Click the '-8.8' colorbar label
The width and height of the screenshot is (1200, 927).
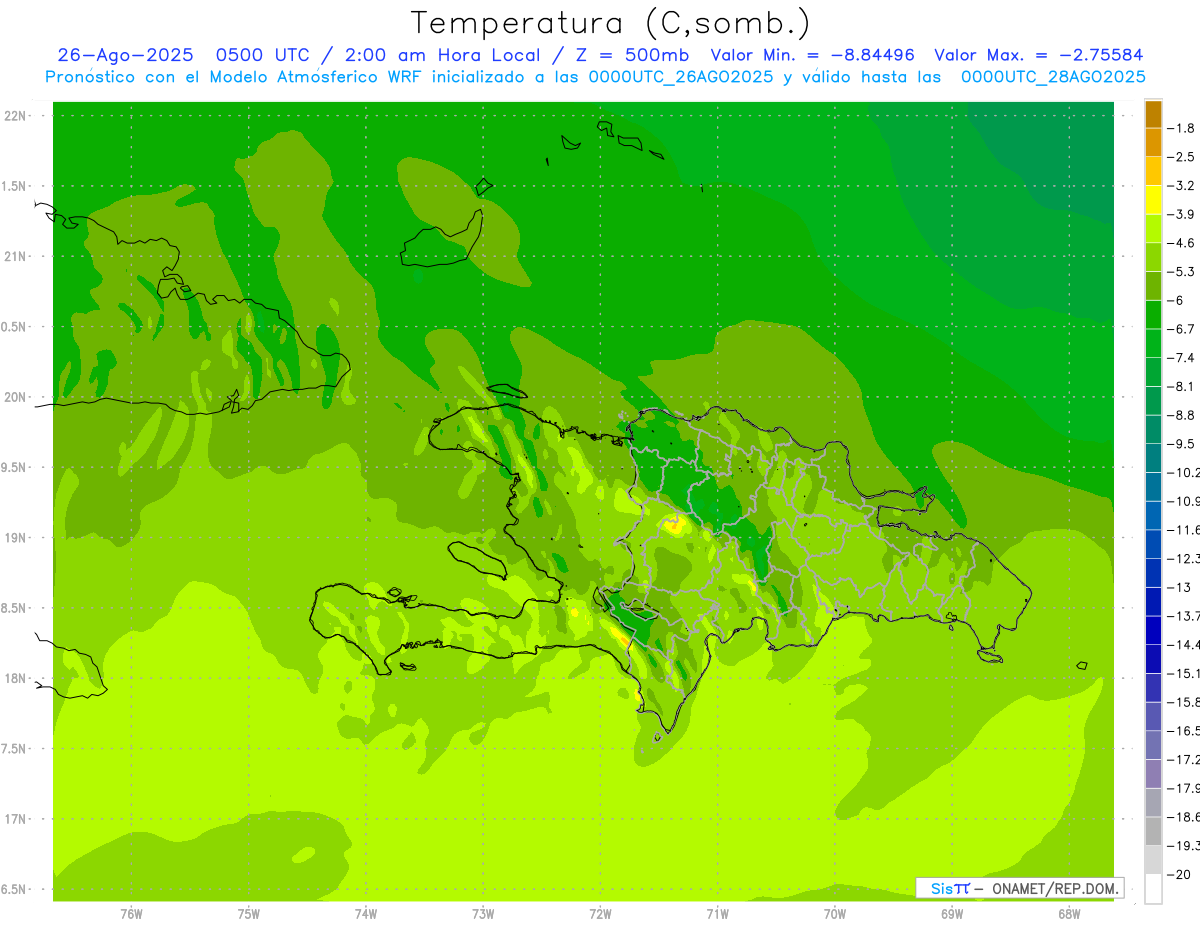(x=1181, y=415)
